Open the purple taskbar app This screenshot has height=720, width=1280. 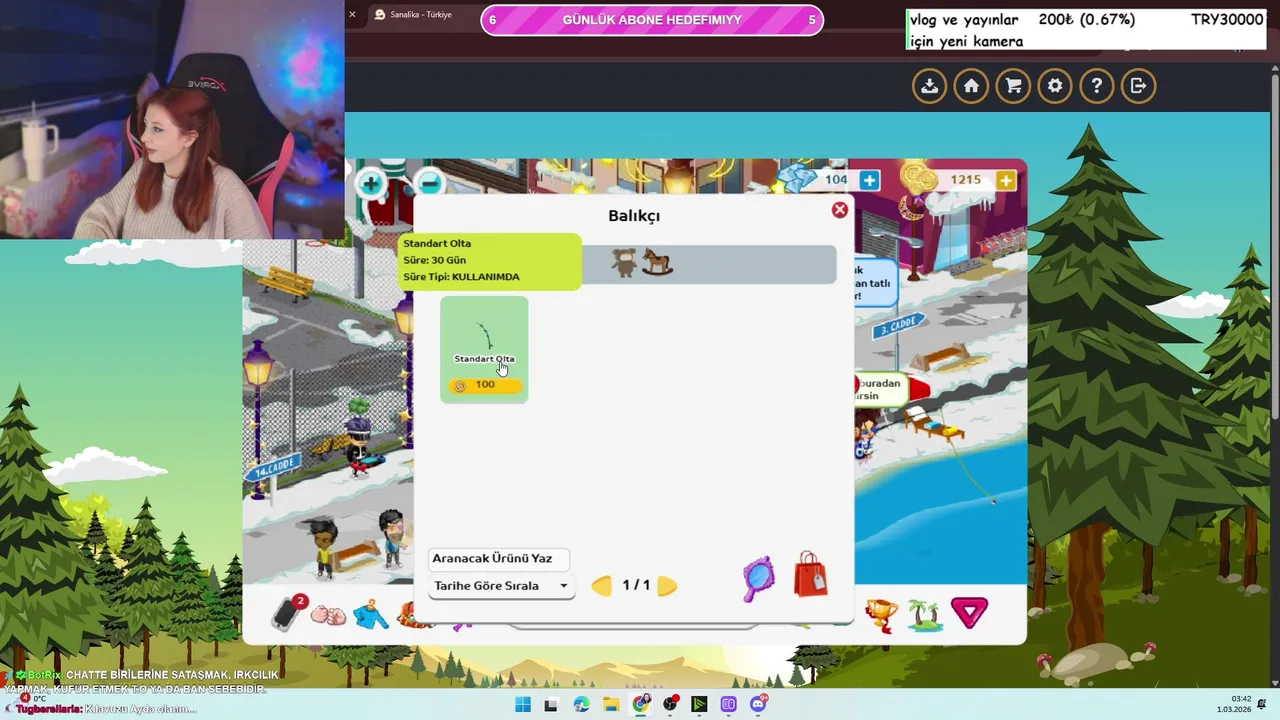[x=729, y=705]
